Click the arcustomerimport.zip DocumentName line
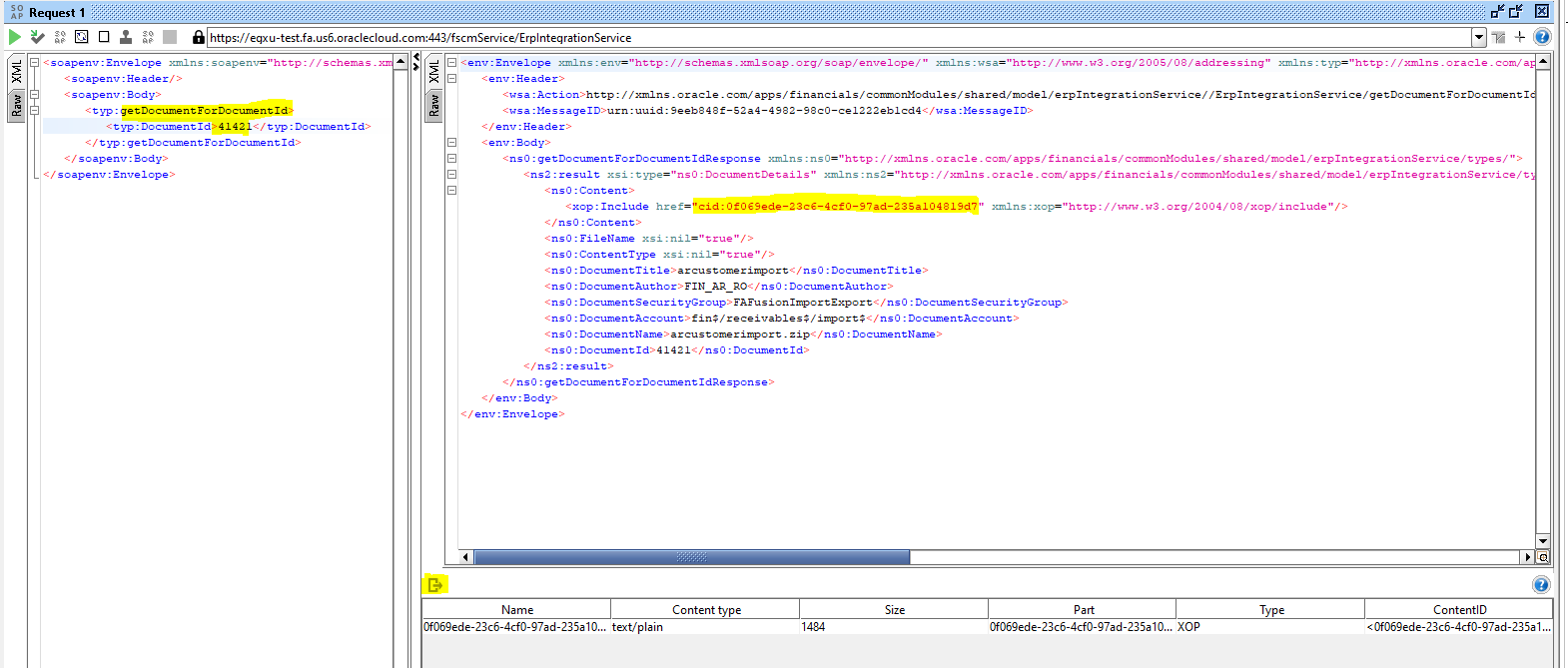The width and height of the screenshot is (1568, 668). click(x=744, y=334)
